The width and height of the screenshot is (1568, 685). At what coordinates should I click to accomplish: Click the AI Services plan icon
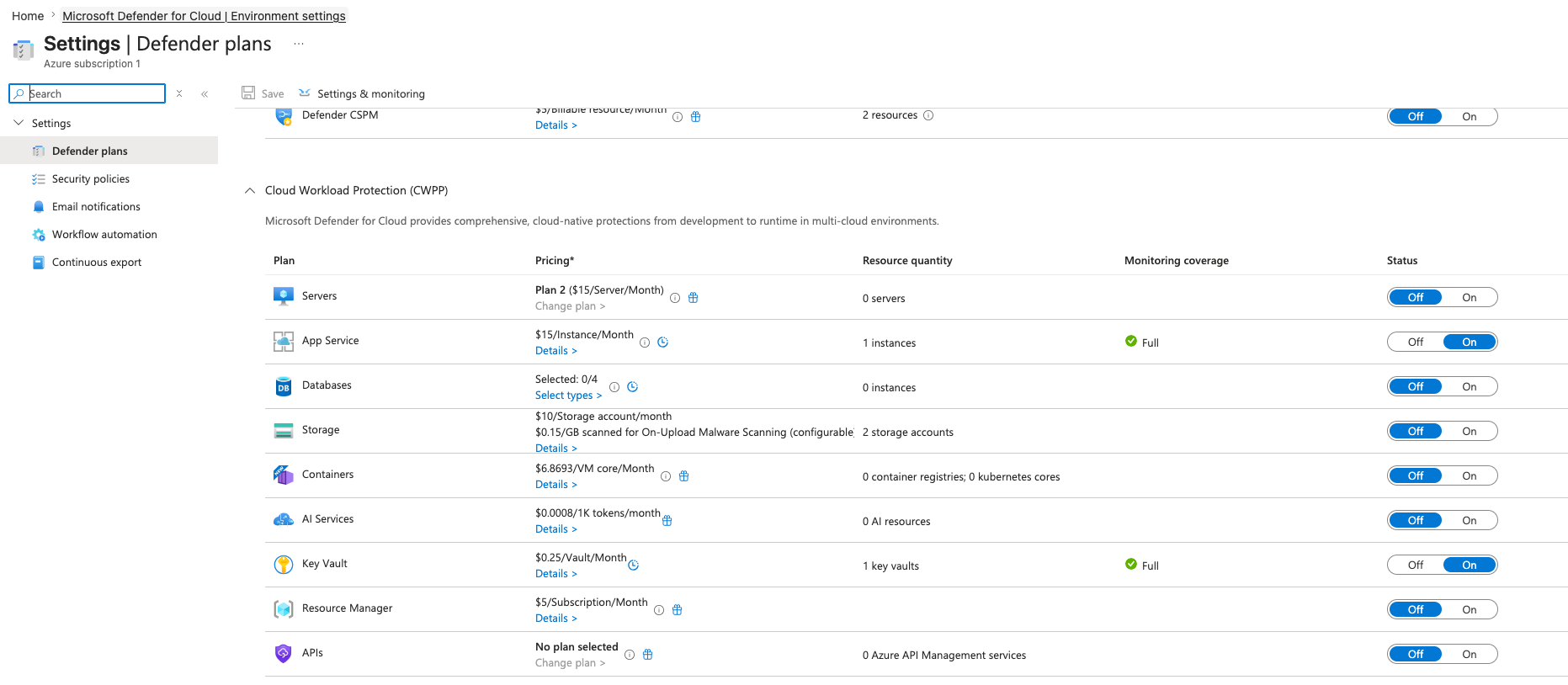pyautogui.click(x=284, y=520)
